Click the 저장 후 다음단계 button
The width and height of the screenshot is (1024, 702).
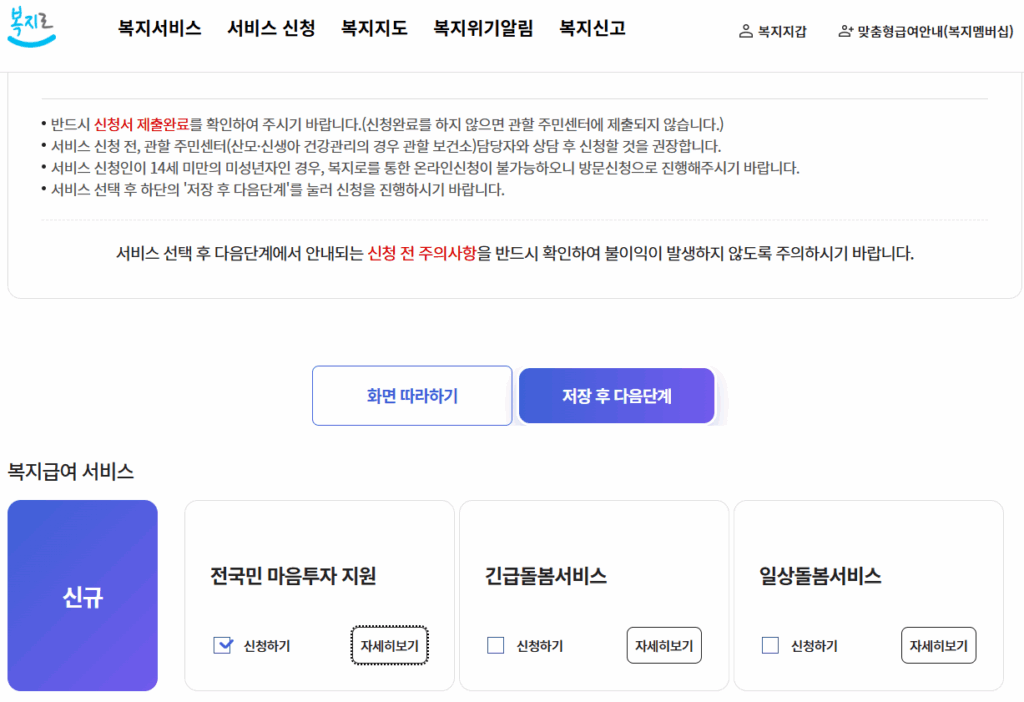point(616,396)
